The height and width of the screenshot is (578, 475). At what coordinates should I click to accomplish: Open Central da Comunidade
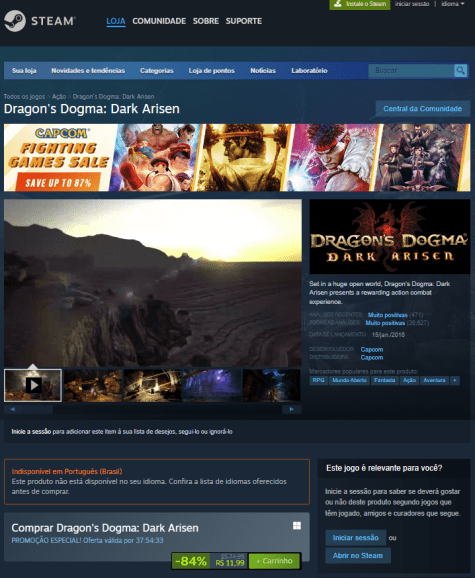(x=423, y=109)
